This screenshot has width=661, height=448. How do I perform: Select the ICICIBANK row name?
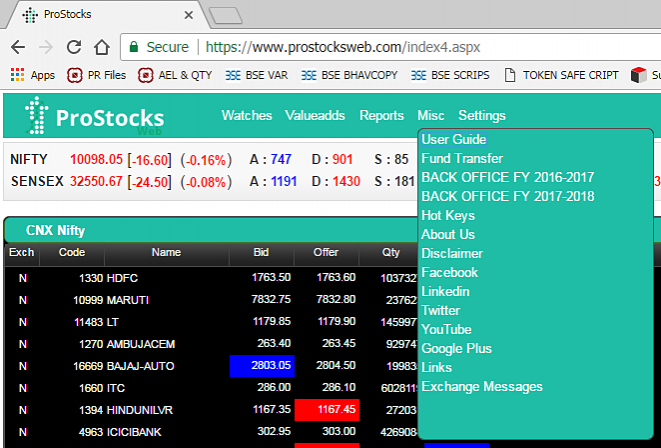[134, 432]
